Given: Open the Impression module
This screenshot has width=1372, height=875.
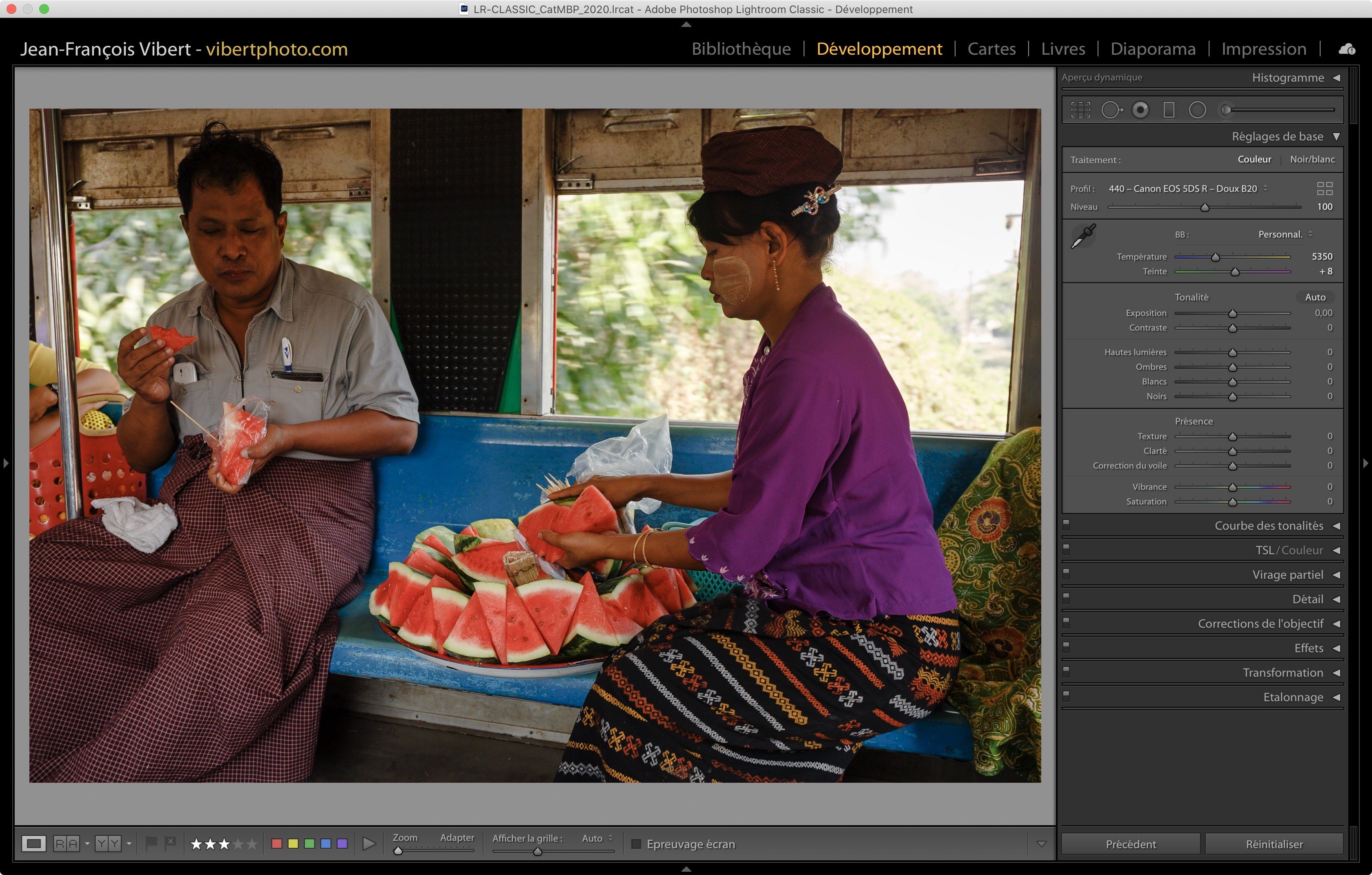Looking at the screenshot, I should [1263, 49].
